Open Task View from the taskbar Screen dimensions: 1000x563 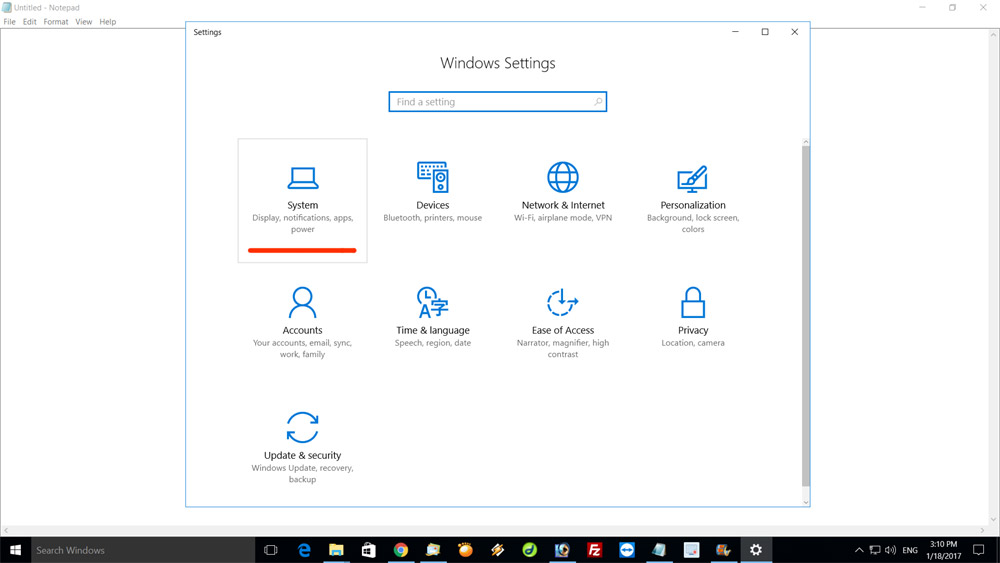271,550
